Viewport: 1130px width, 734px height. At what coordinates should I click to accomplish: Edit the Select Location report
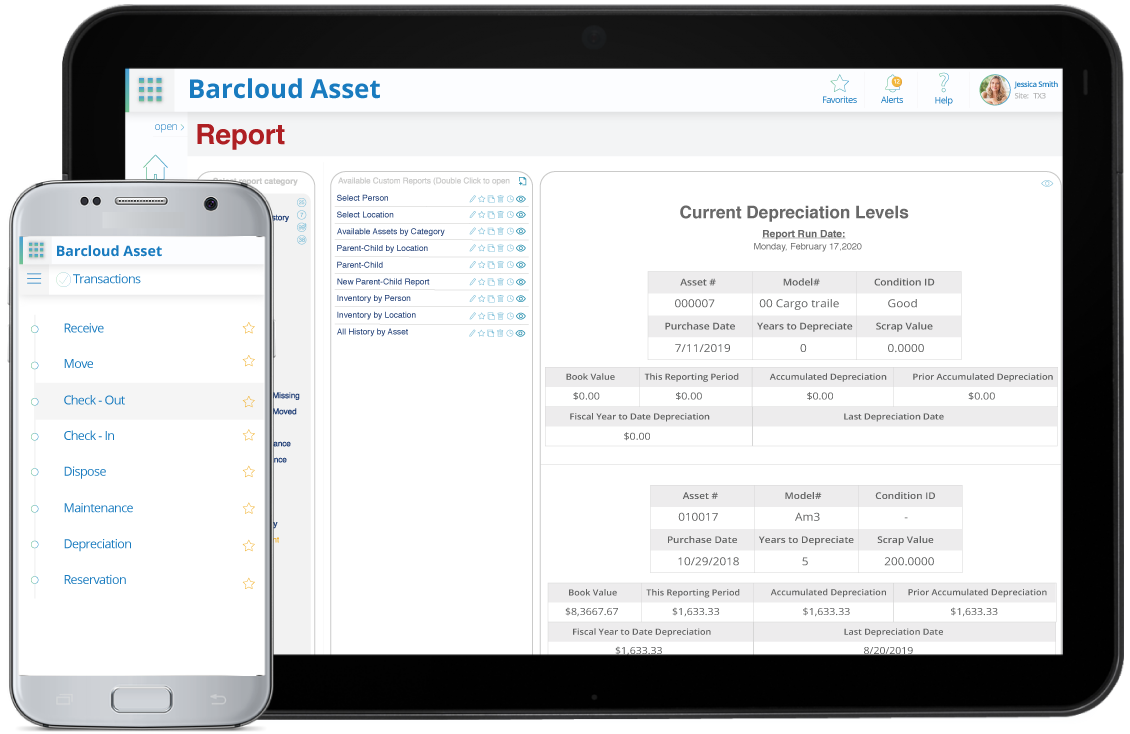pos(473,215)
